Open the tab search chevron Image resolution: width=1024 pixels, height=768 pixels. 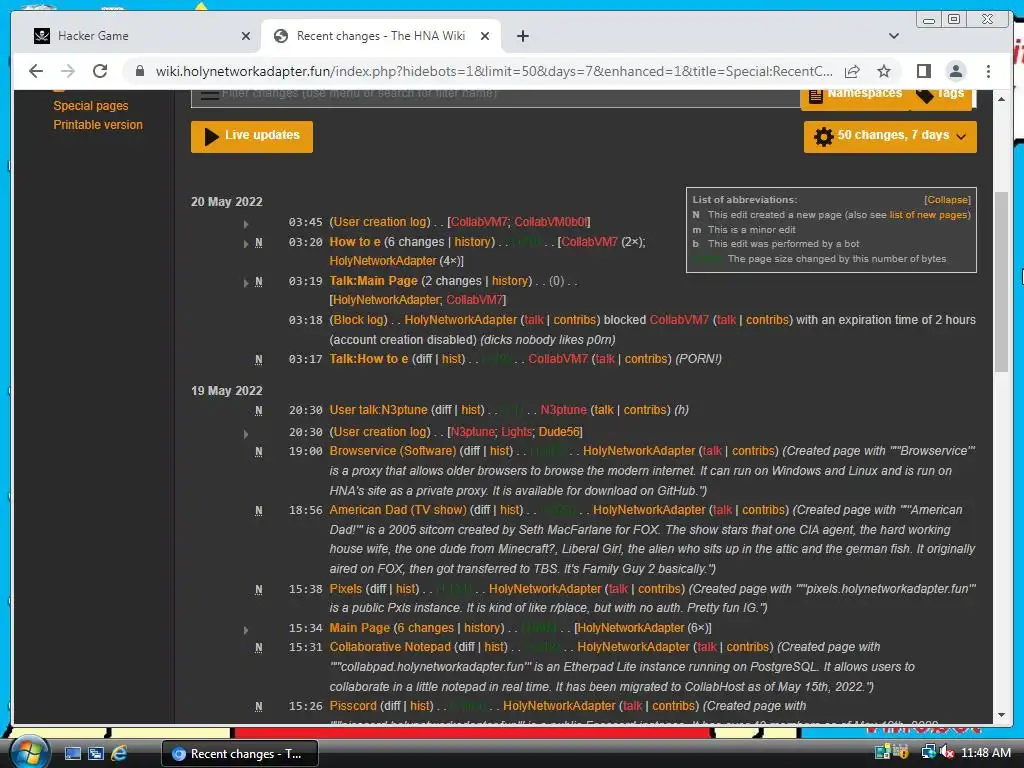pyautogui.click(x=894, y=36)
